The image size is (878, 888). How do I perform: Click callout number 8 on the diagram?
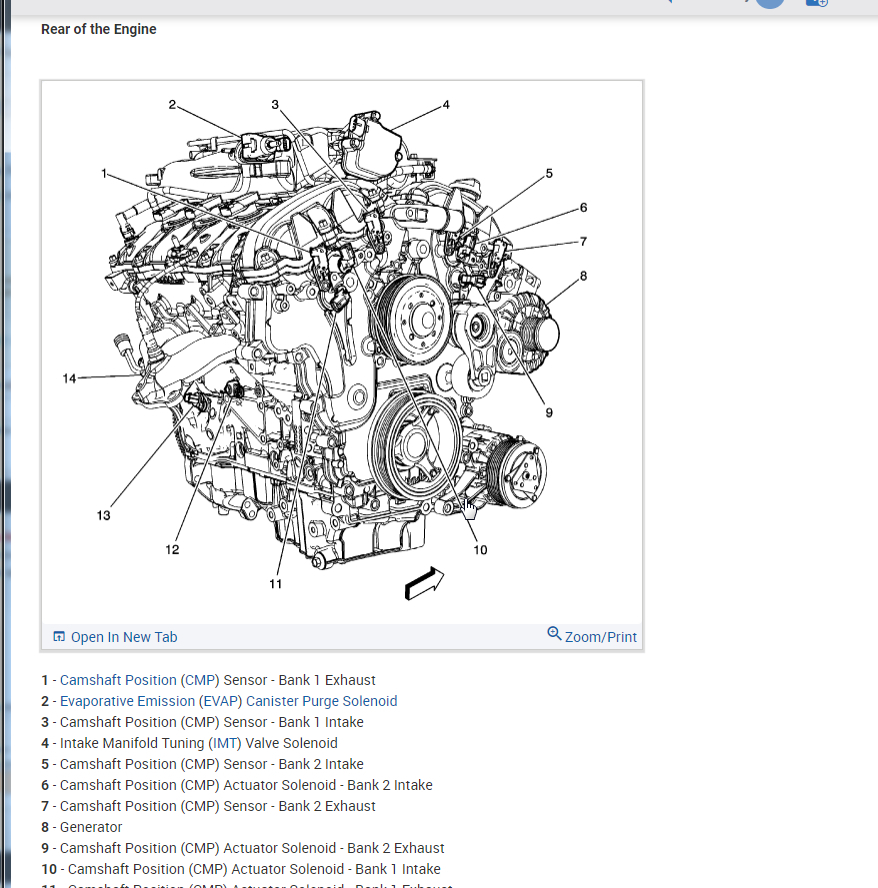click(583, 275)
